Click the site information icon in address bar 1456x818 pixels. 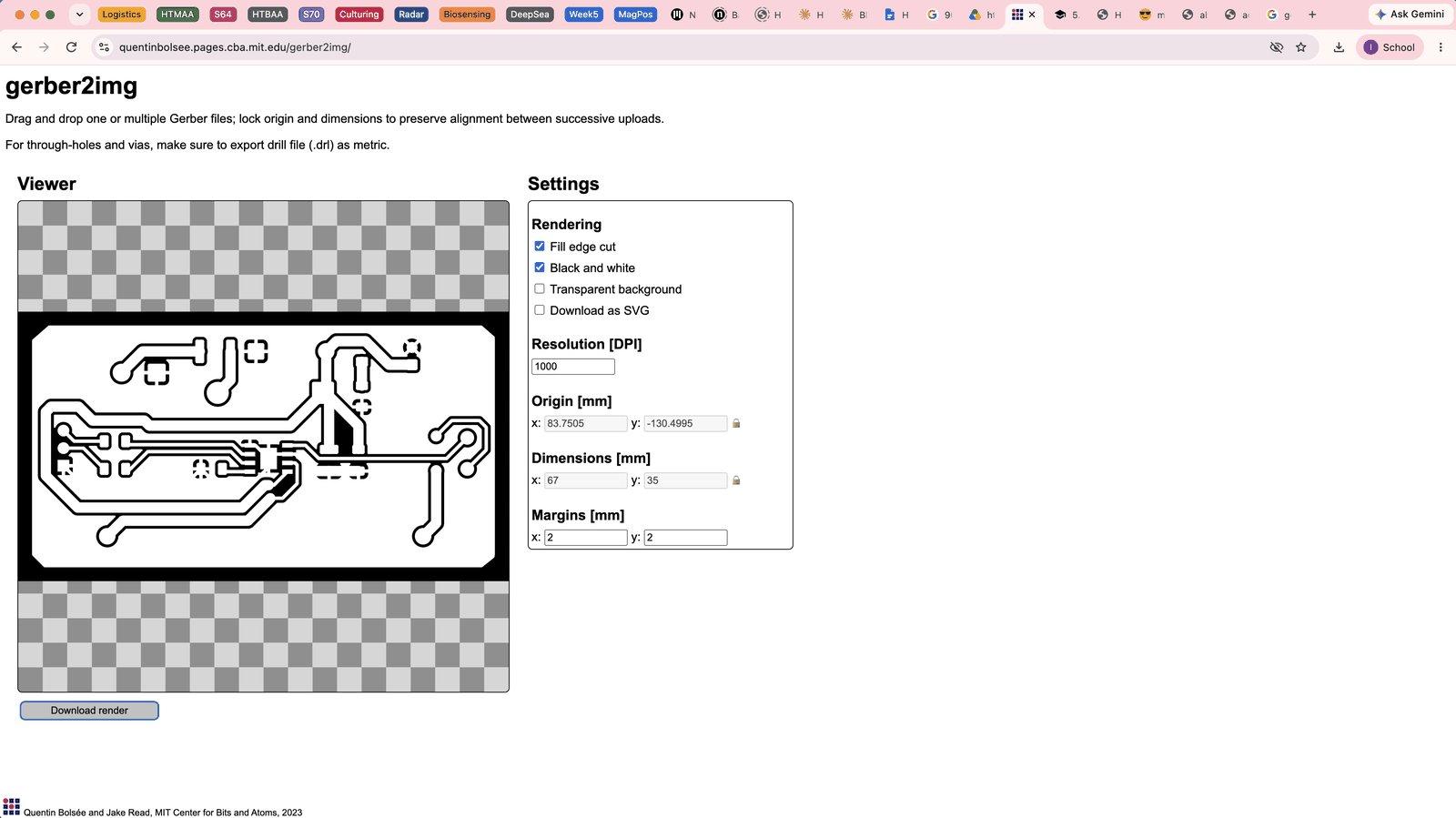click(x=104, y=47)
